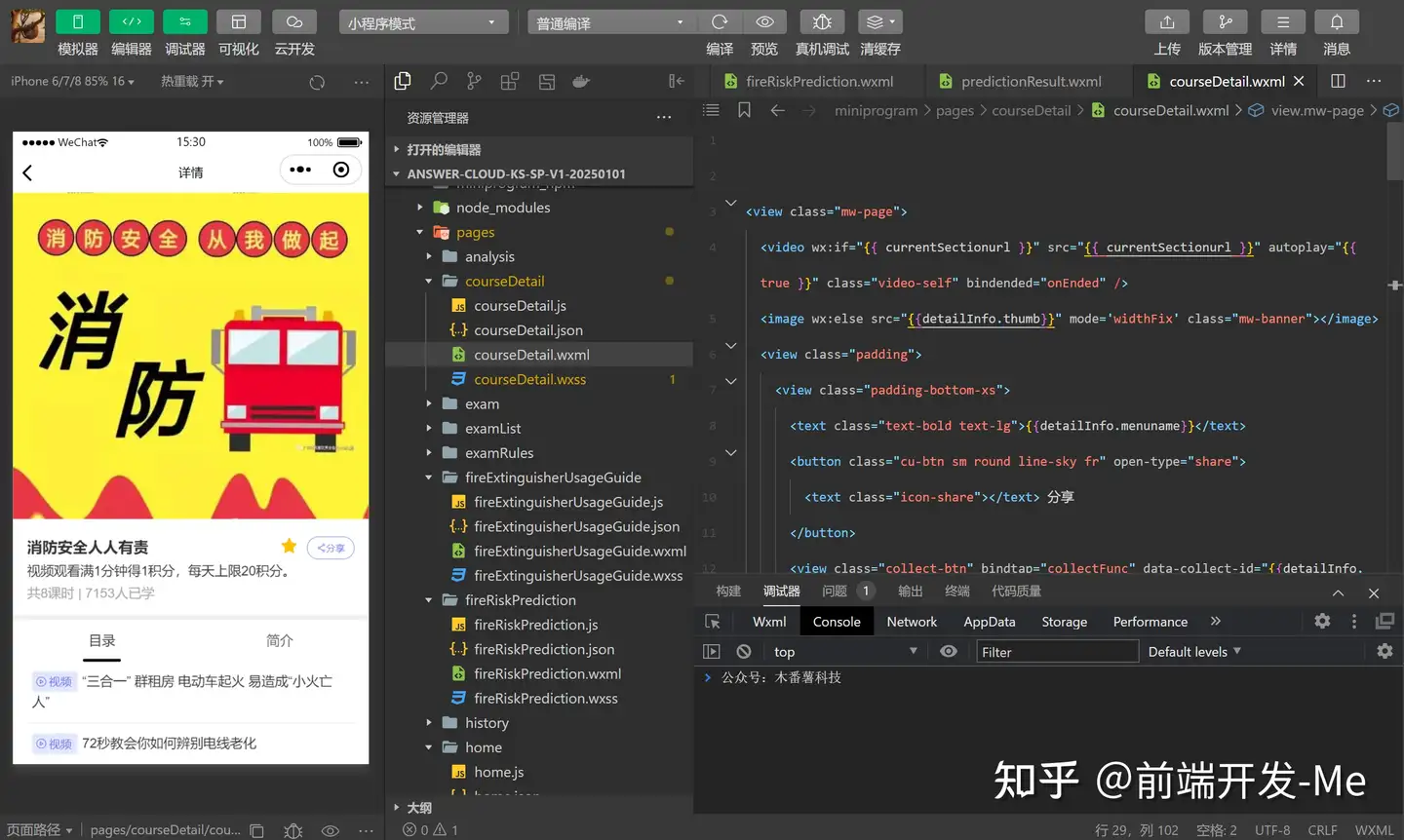Click the console Filter input field
The image size is (1404, 840).
[x=1058, y=651]
